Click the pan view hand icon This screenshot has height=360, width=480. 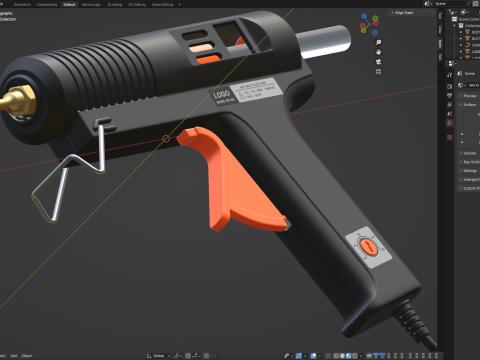point(378,52)
